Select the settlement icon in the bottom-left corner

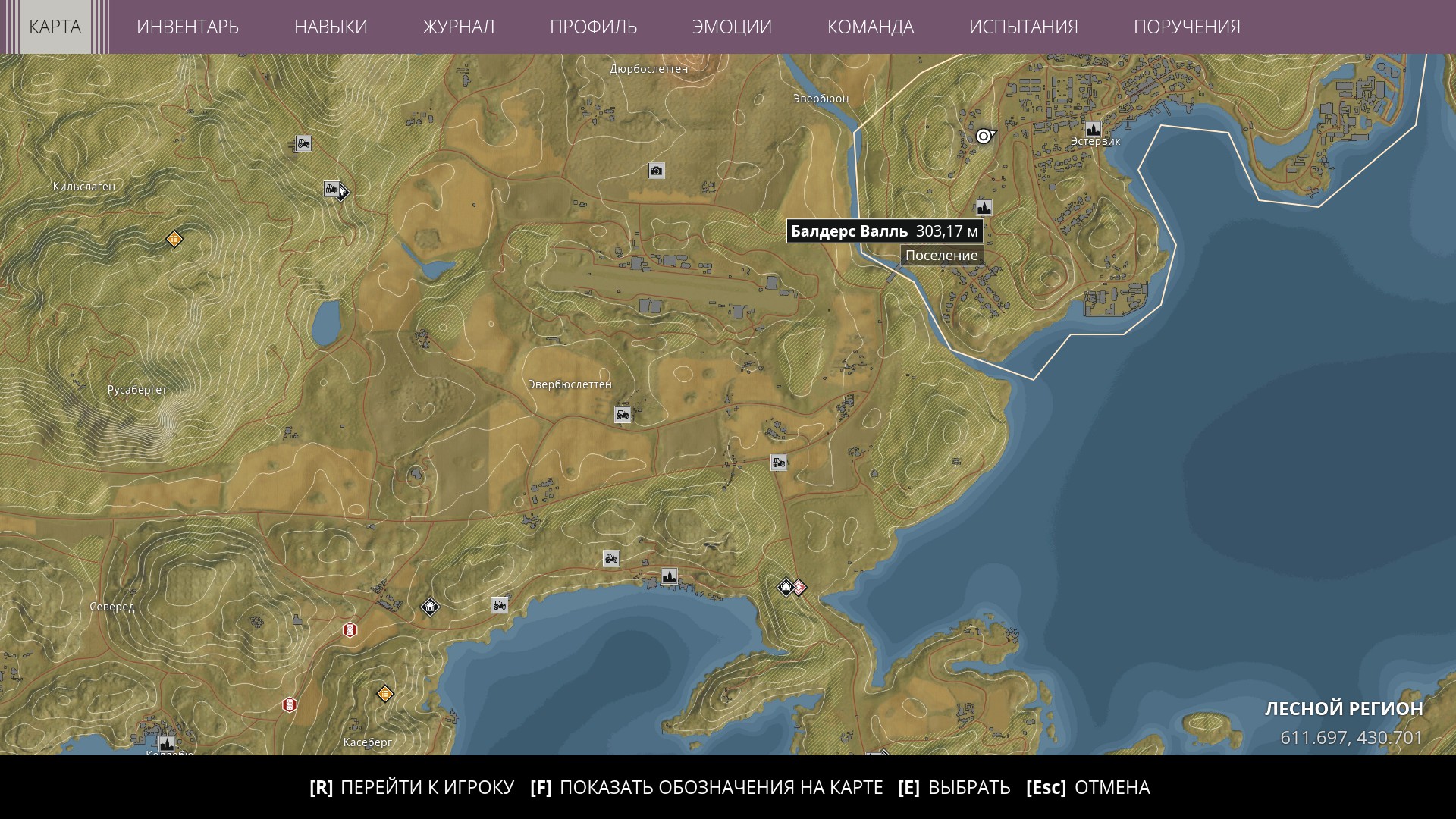pyautogui.click(x=166, y=742)
